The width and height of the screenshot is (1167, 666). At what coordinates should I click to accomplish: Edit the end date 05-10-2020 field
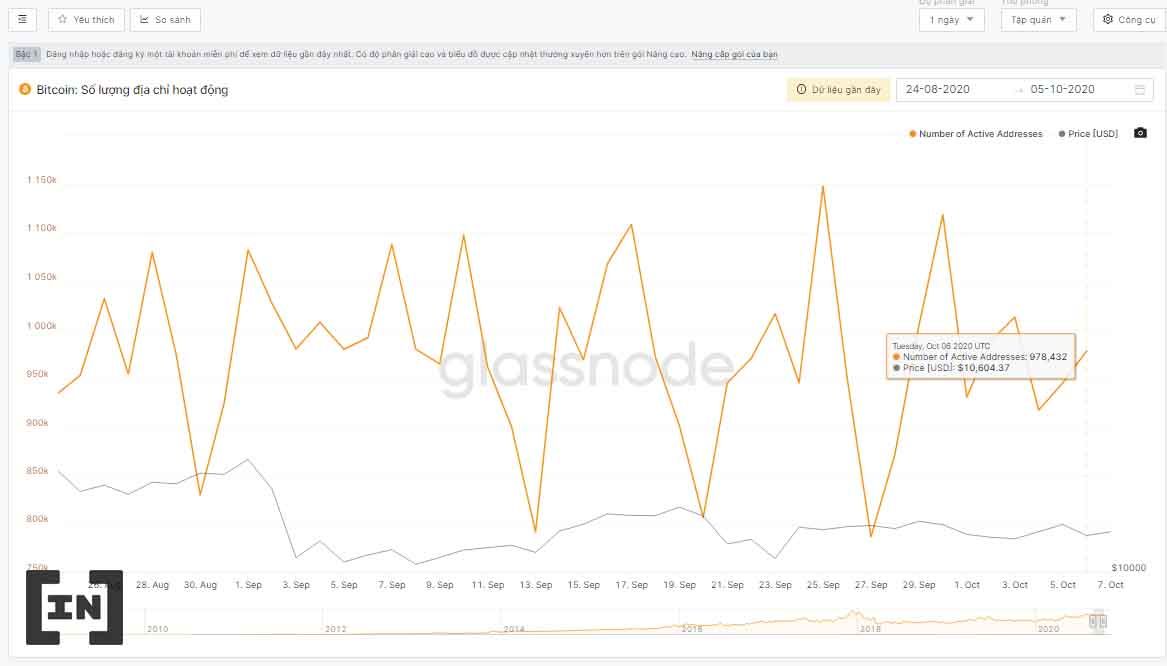point(1062,89)
